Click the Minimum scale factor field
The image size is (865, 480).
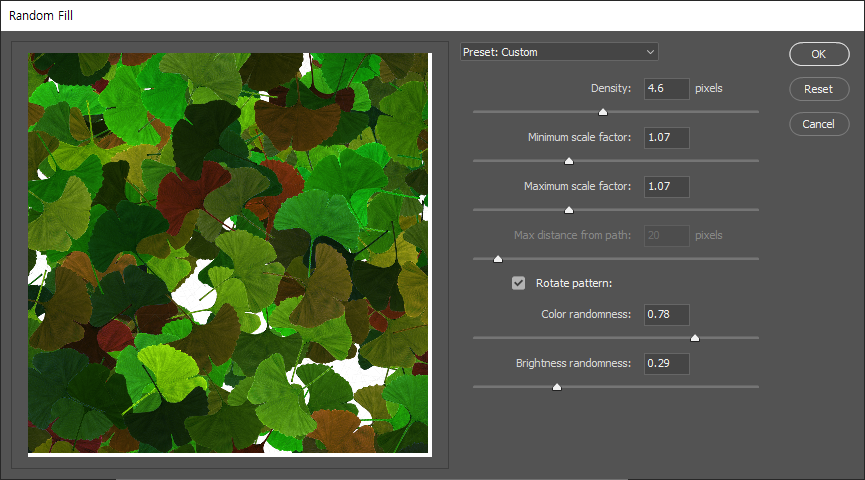point(666,137)
